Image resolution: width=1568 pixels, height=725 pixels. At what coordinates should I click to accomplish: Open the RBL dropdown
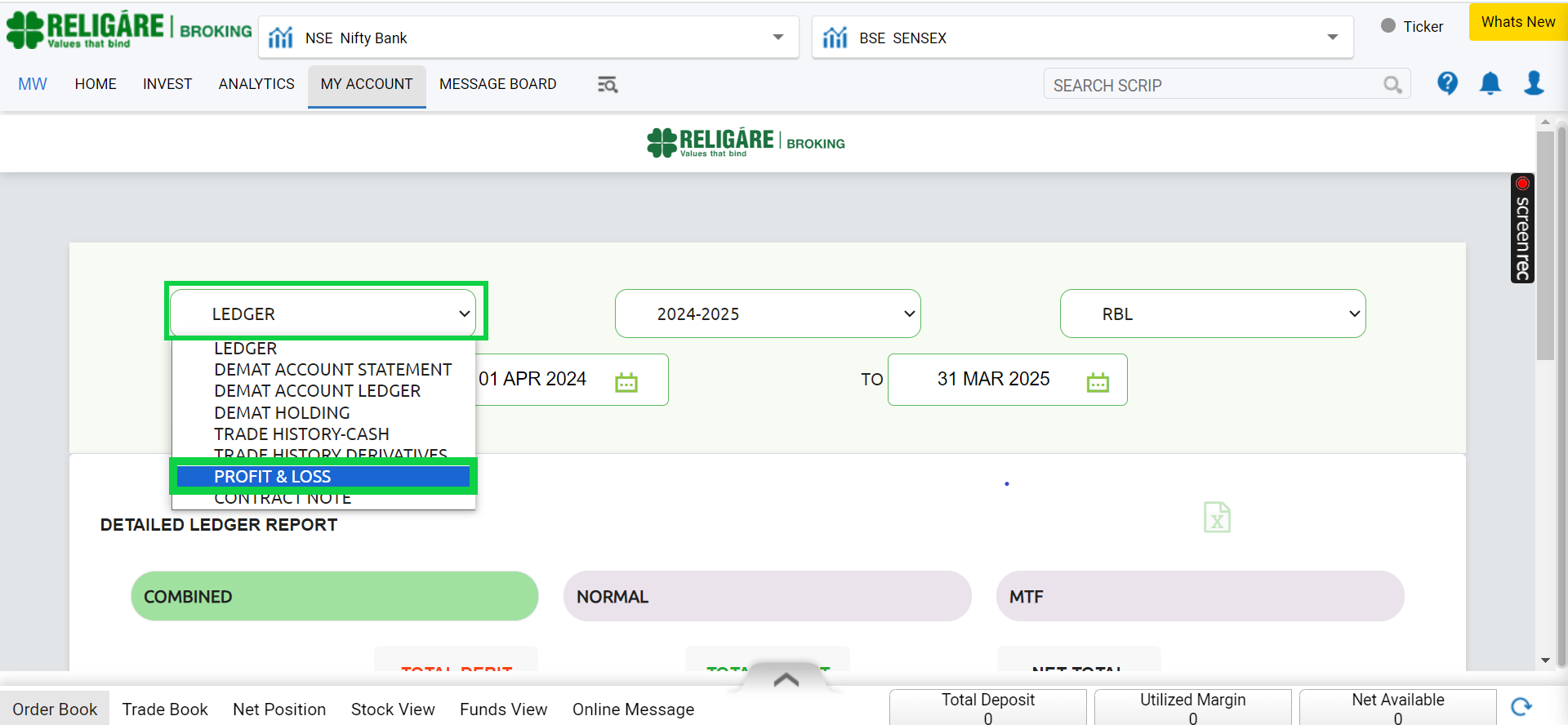coord(1212,314)
